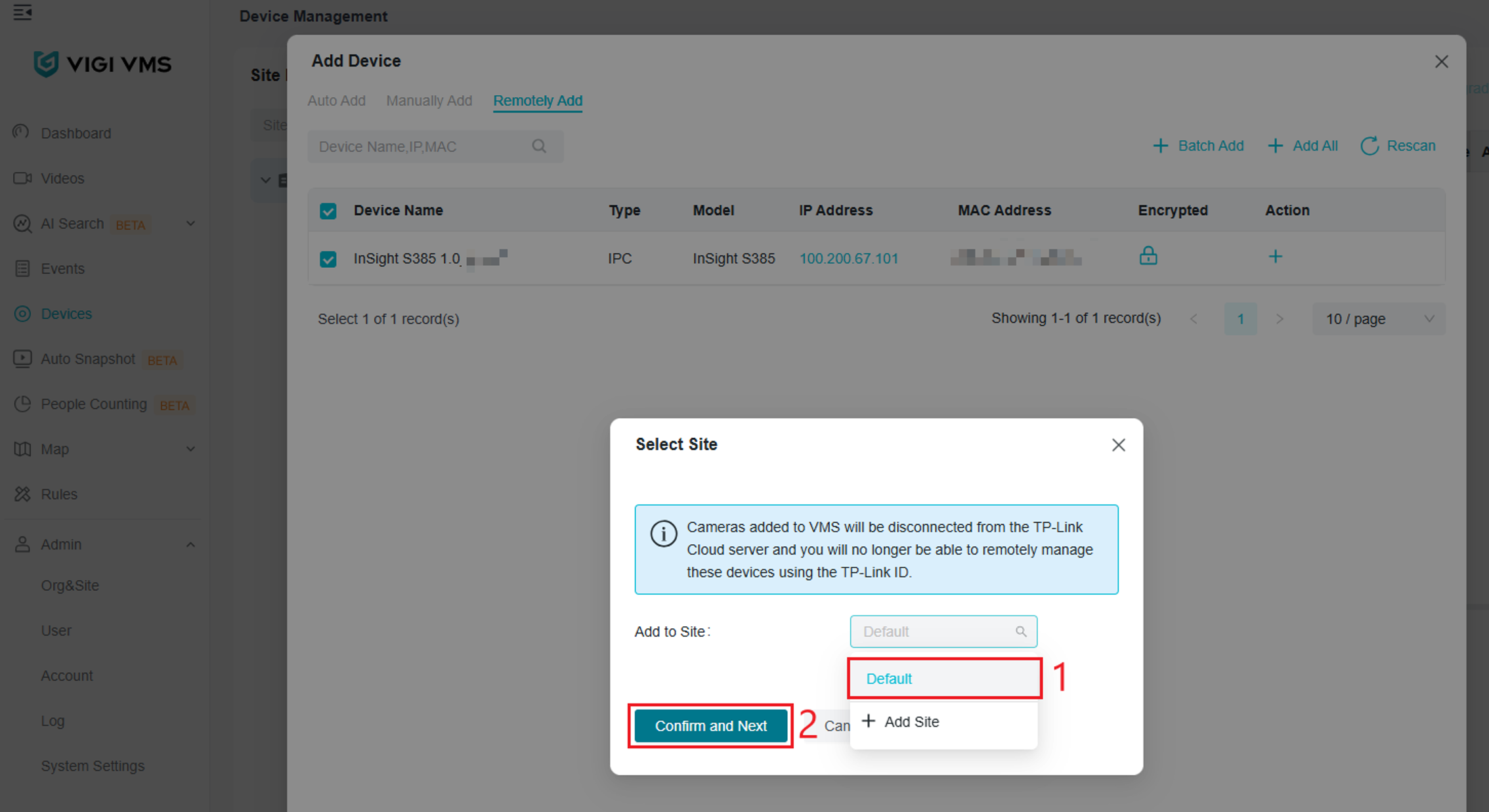
Task: Open the AI Search section
Action: pos(72,224)
